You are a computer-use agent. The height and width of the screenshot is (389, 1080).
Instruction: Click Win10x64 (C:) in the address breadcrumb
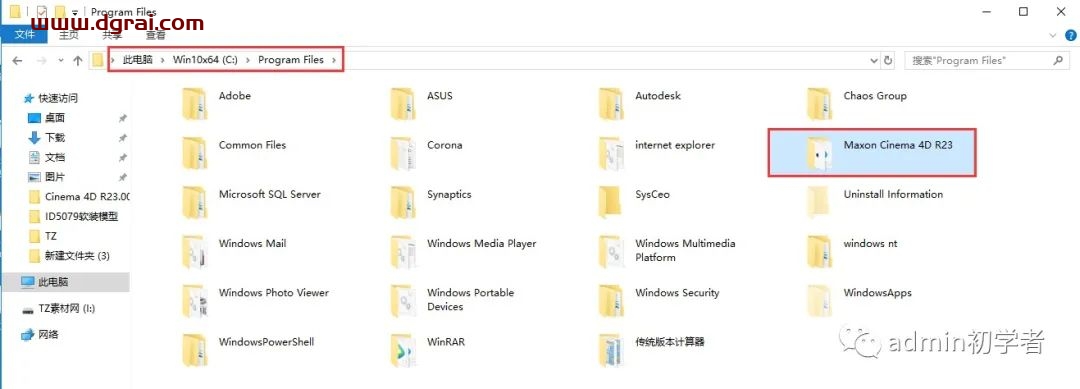coord(205,60)
